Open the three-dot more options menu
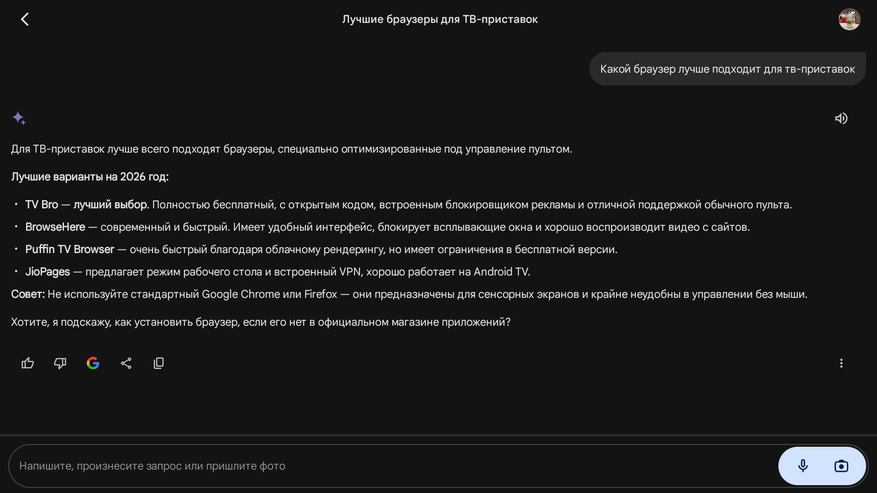This screenshot has height=493, width=877. [x=841, y=363]
